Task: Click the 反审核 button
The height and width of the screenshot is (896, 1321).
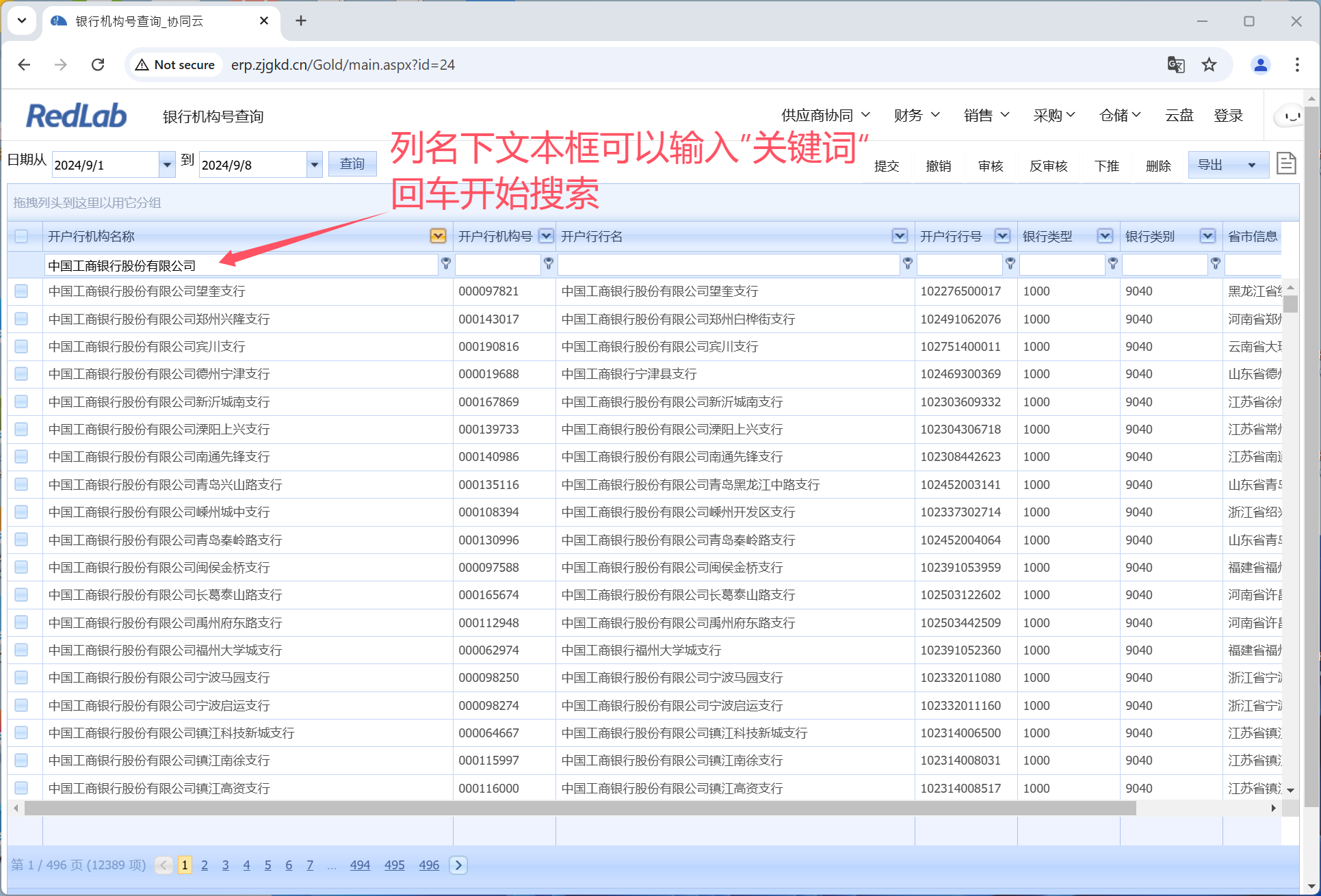Action: pos(1049,166)
